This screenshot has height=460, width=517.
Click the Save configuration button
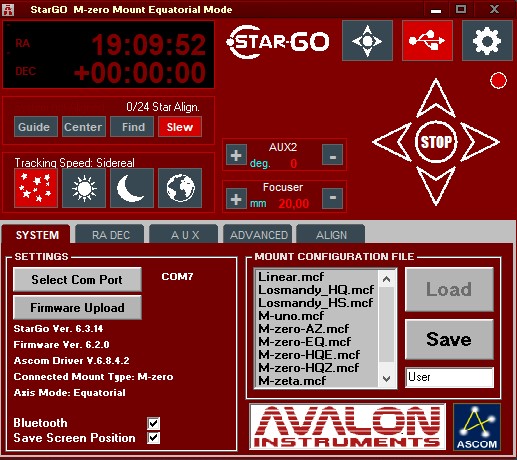click(449, 339)
